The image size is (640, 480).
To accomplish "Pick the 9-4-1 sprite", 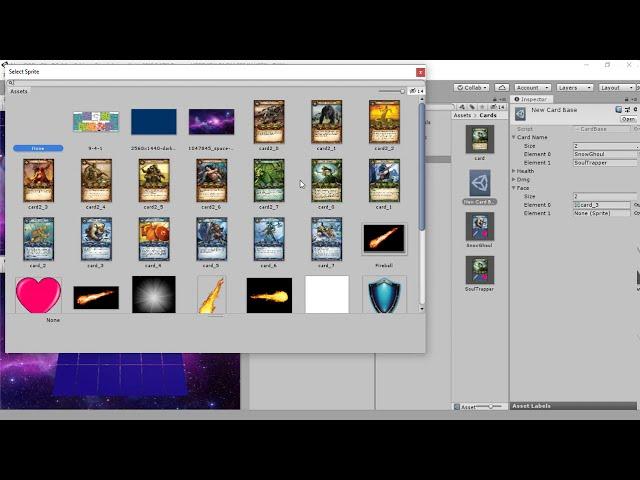I will (96, 124).
